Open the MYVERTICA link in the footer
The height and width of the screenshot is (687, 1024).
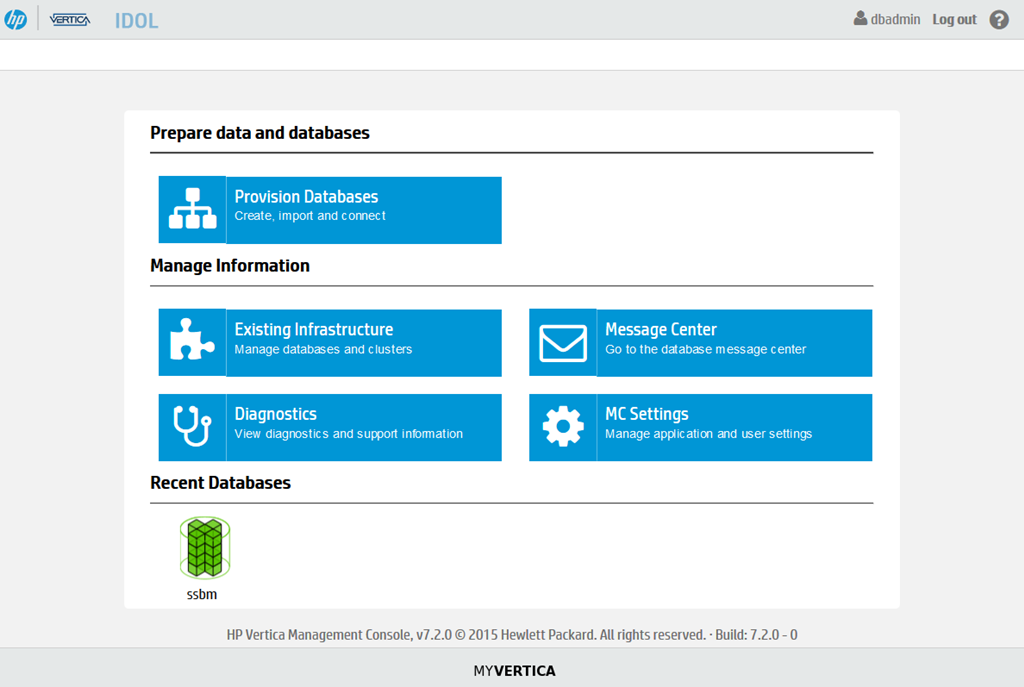tap(513, 670)
